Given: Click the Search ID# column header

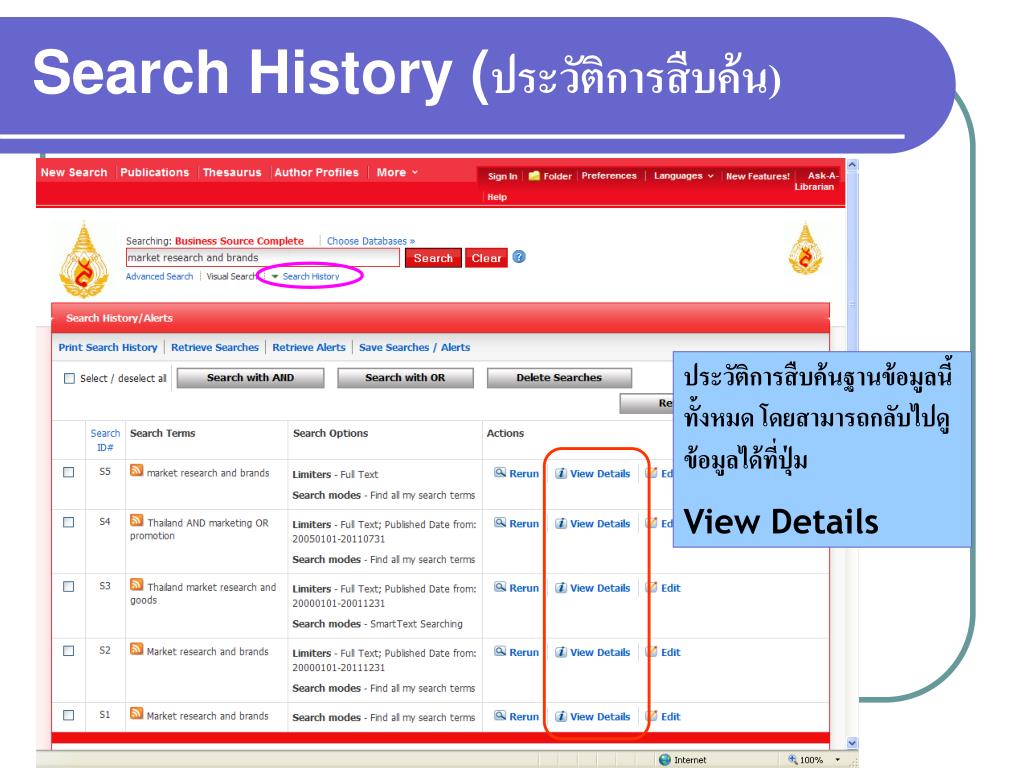Looking at the screenshot, I should point(105,440).
